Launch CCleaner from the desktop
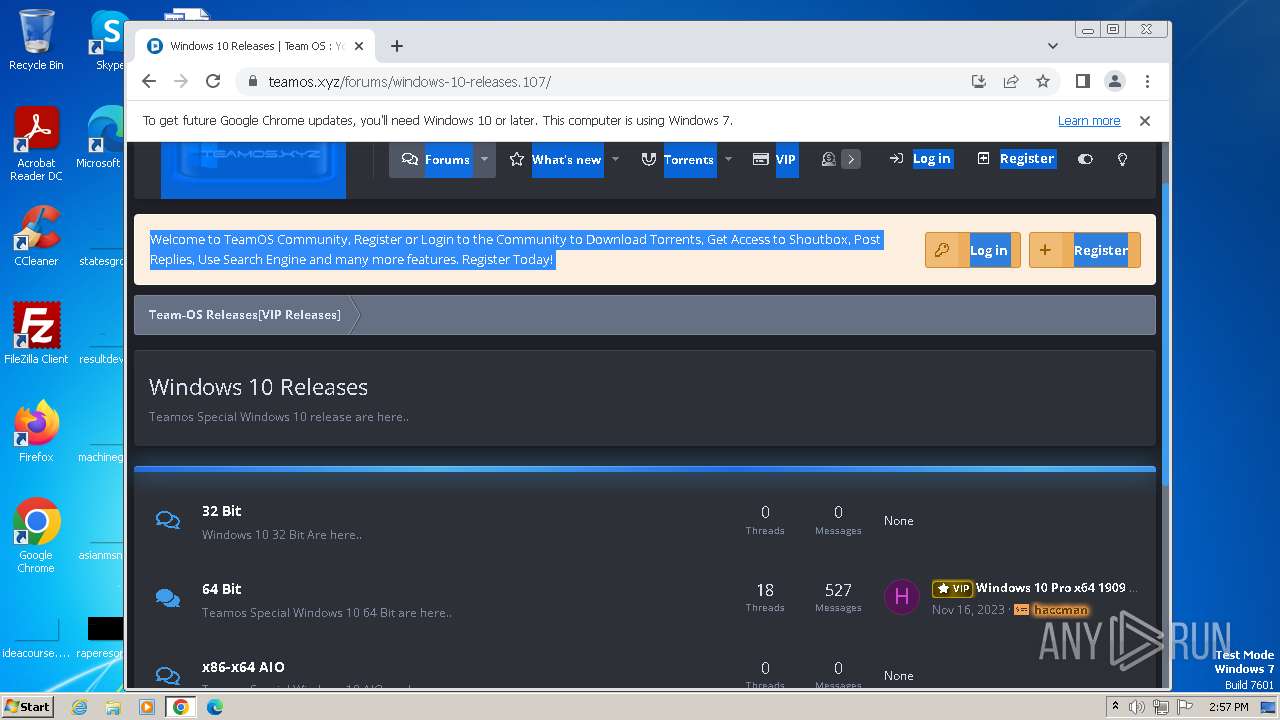This screenshot has height=720, width=1280. click(x=36, y=236)
